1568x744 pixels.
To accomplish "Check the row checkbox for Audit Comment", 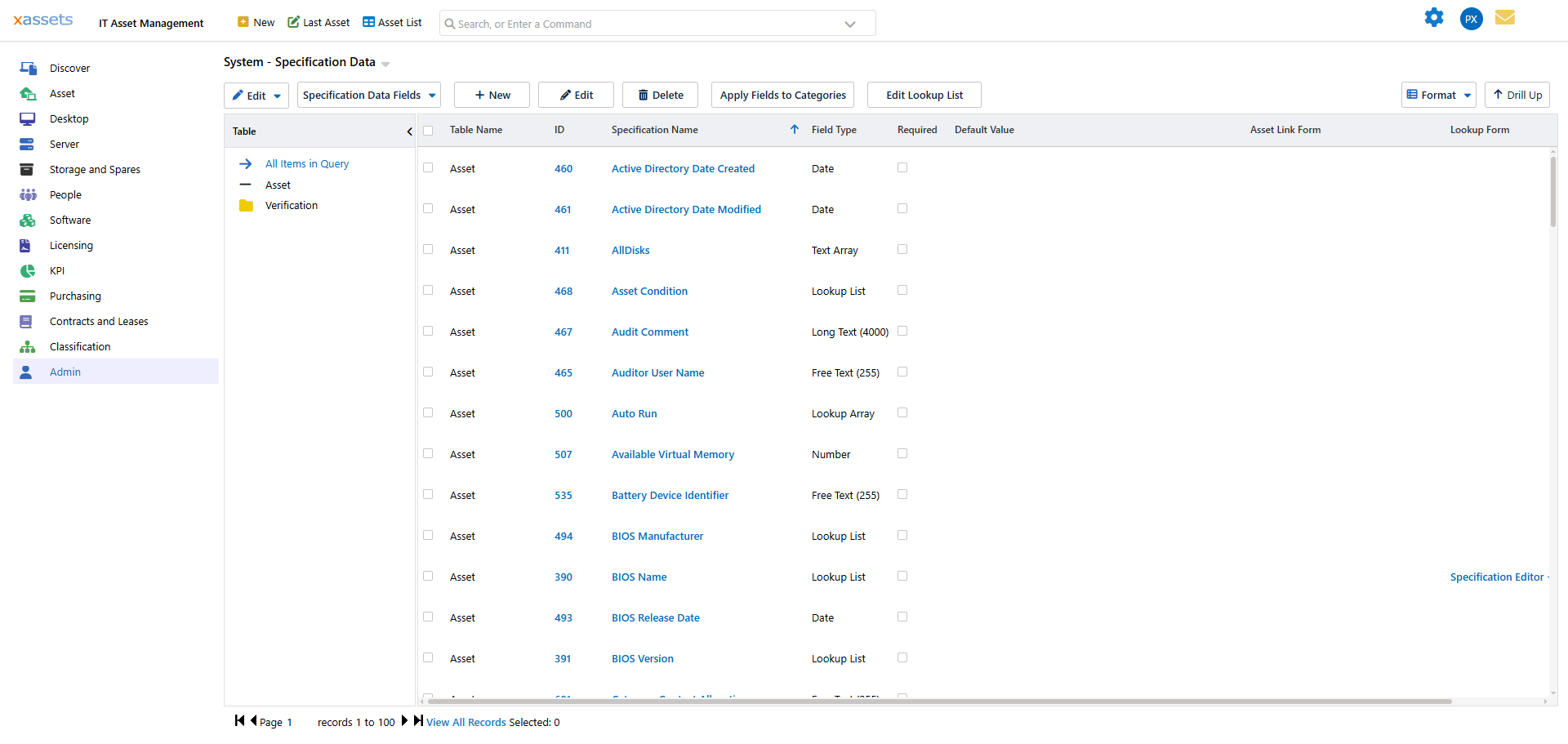I will (428, 331).
